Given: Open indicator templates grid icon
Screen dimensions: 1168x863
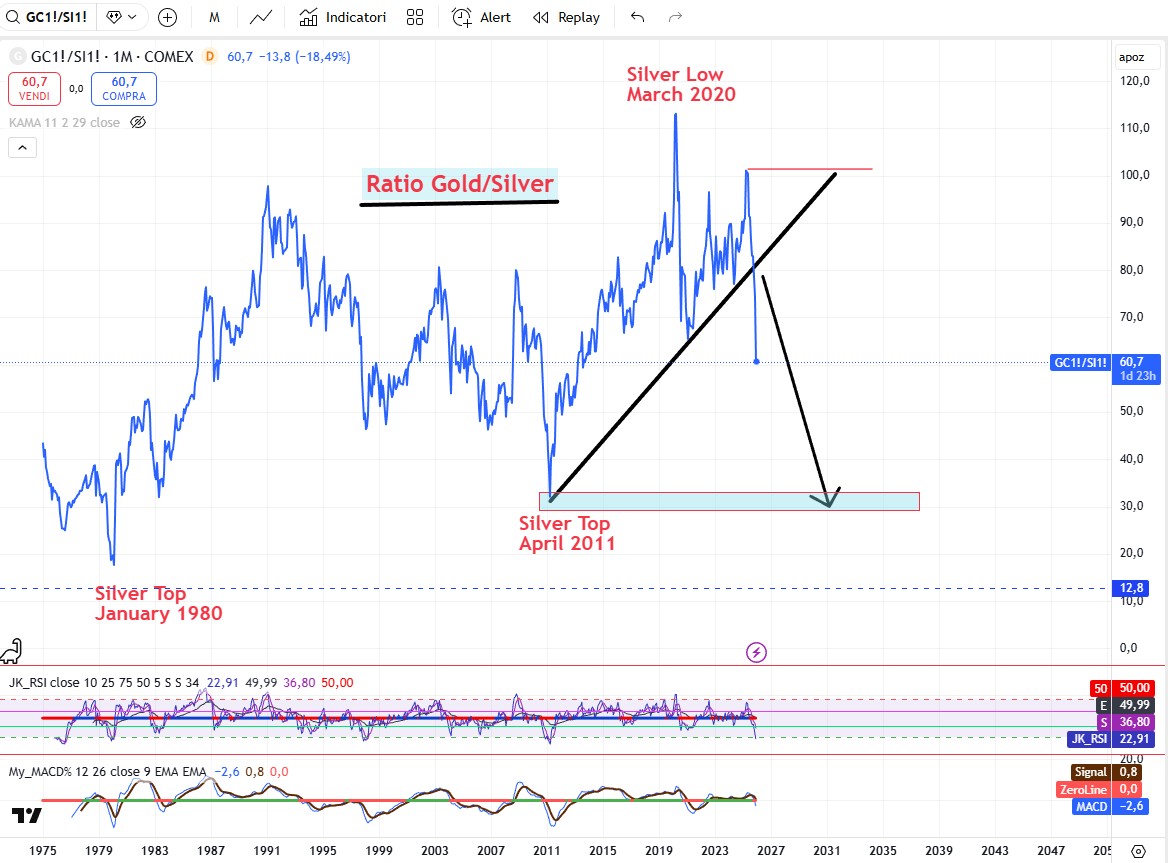Looking at the screenshot, I should pos(415,17).
